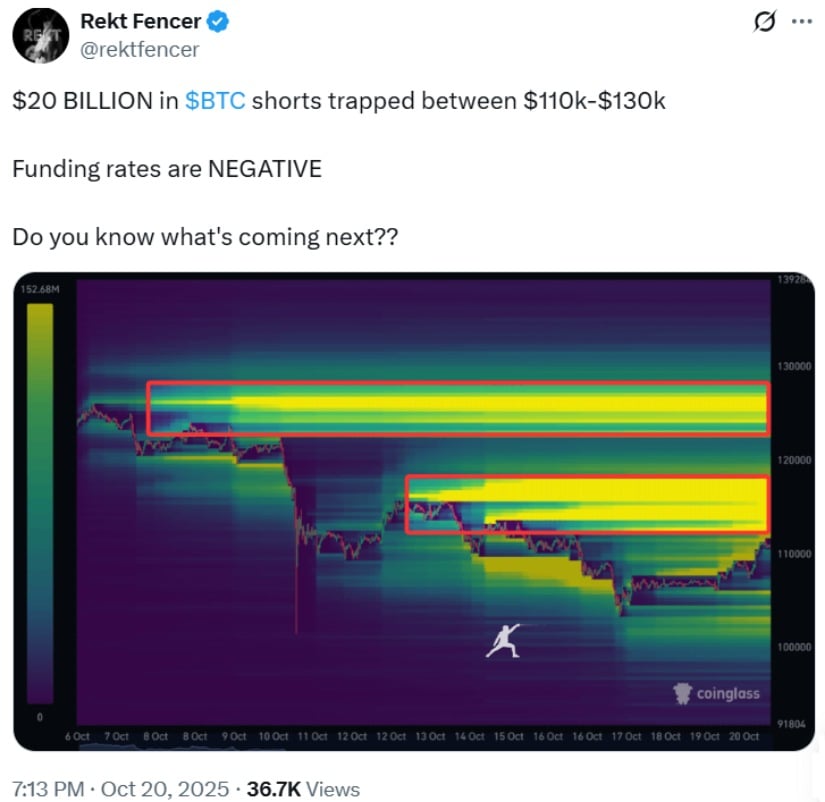This screenshot has width=825, height=802.
Task: Open the three-dot more options menu
Action: point(802,22)
